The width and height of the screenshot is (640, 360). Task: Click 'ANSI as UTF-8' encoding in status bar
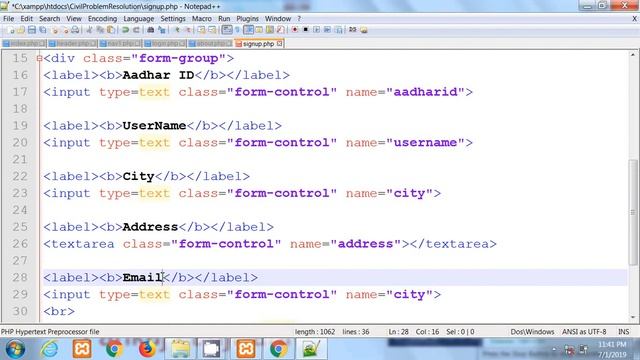(584, 332)
